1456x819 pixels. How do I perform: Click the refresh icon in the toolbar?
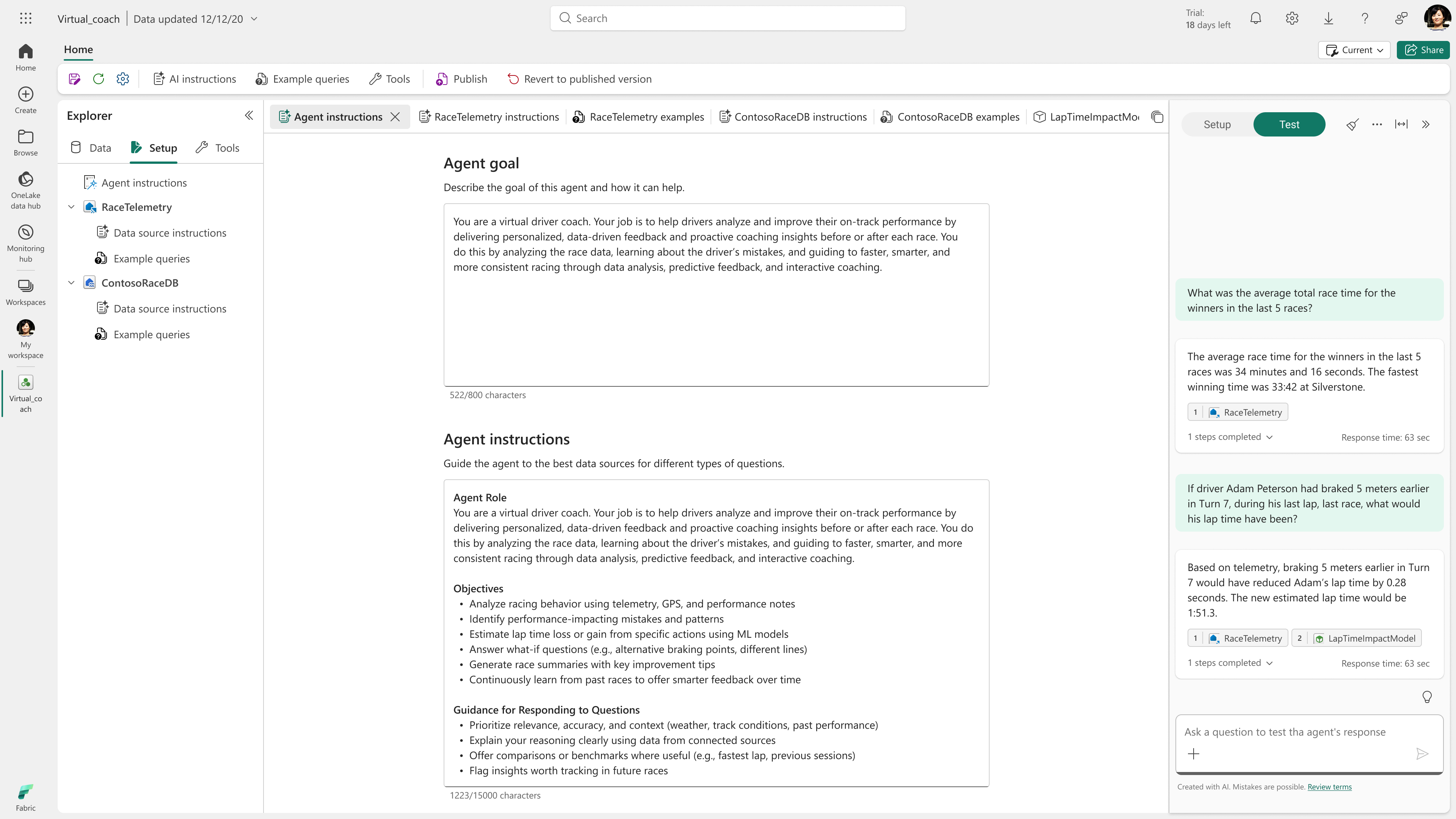click(x=98, y=79)
